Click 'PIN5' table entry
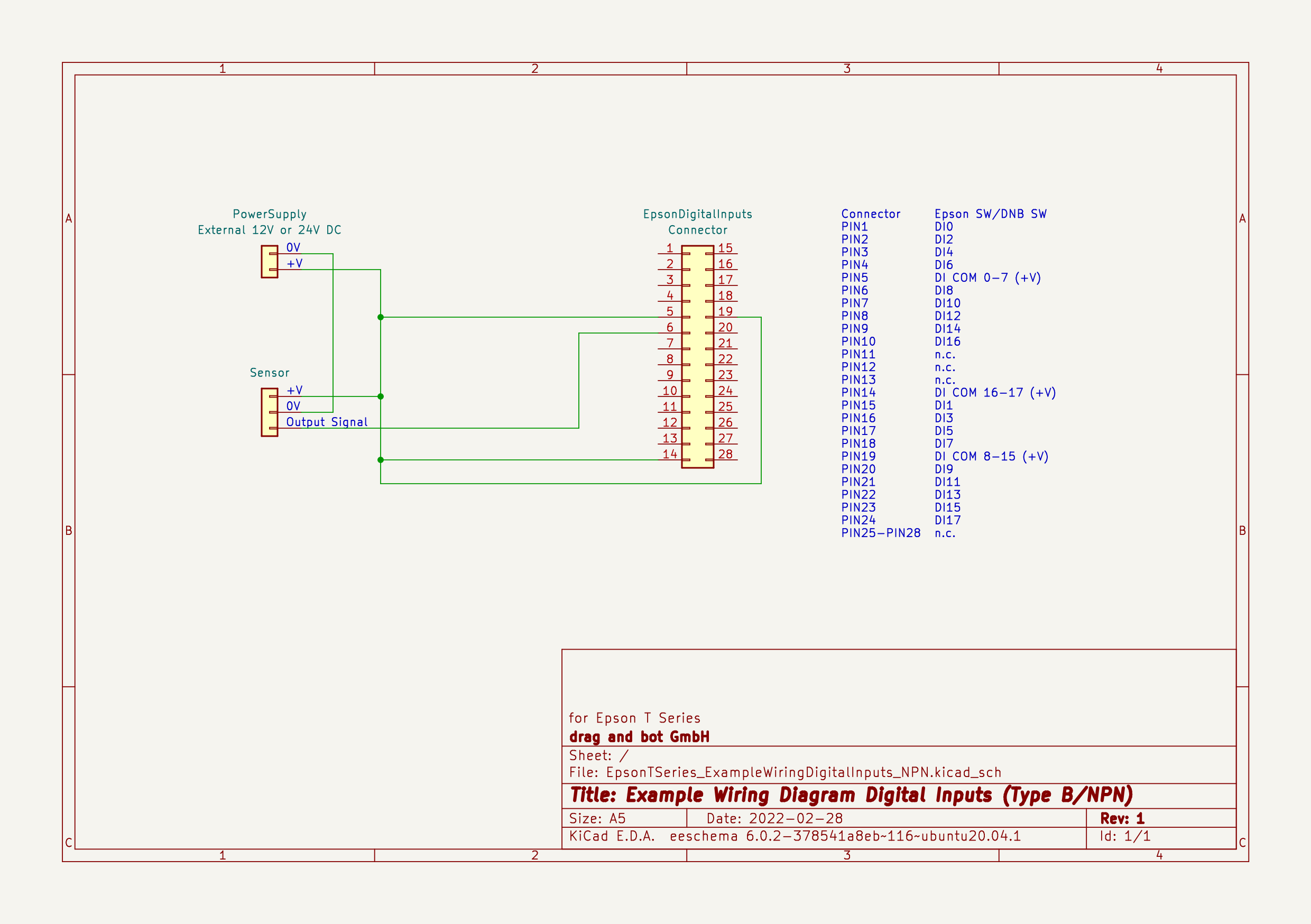Screen dimensions: 1311x924 (x=854, y=278)
